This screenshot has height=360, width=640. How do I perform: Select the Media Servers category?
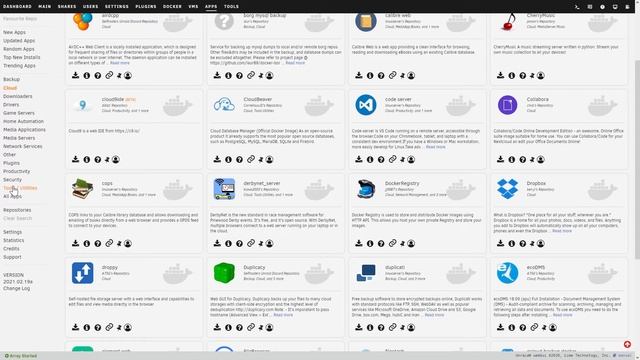(19, 138)
